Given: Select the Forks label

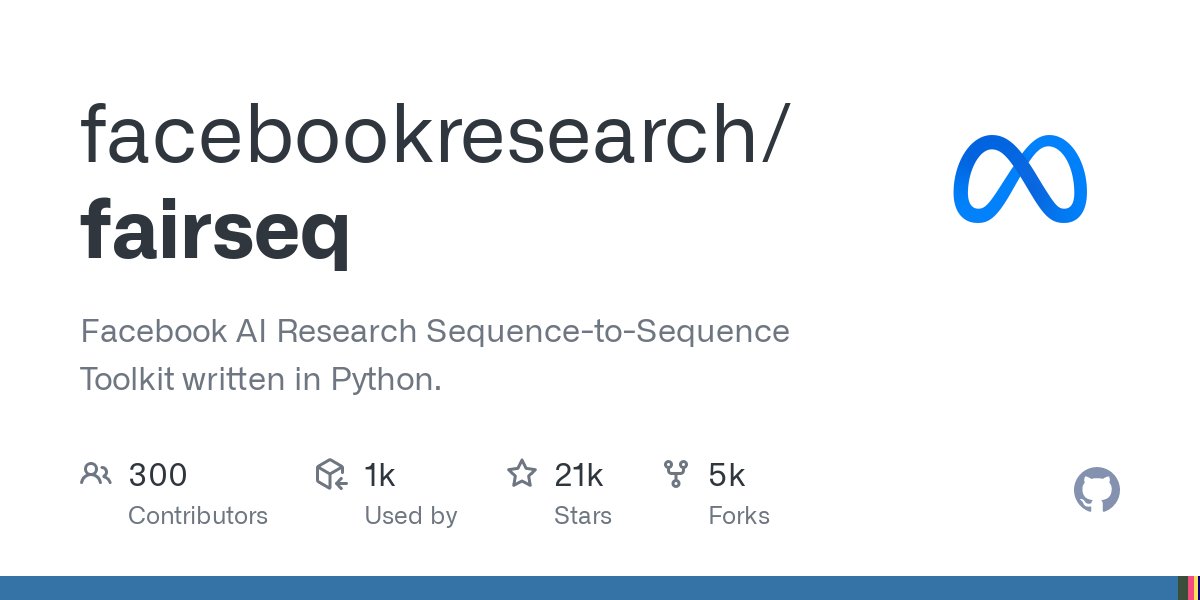Looking at the screenshot, I should tap(738, 516).
